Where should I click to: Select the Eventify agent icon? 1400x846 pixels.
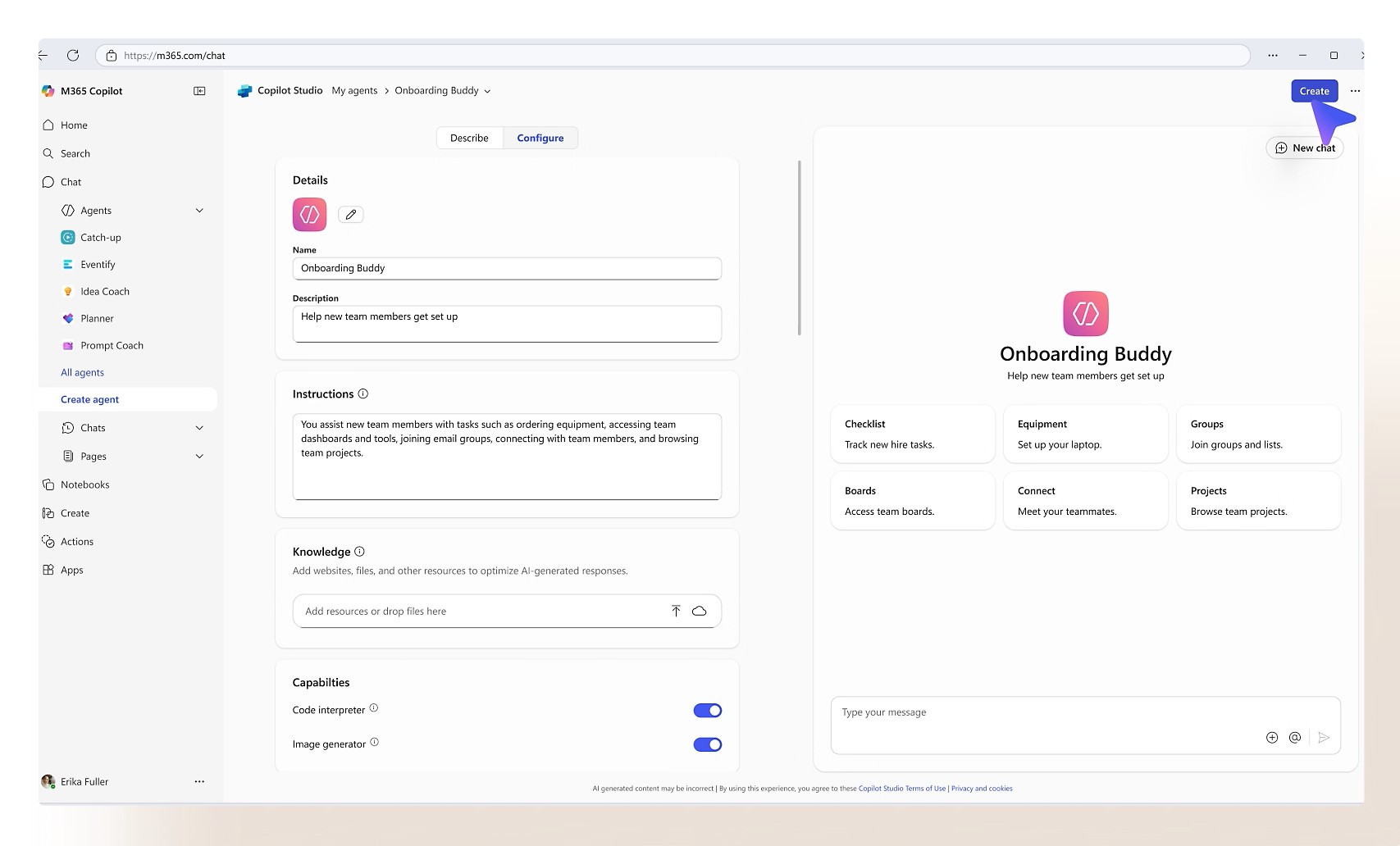98,264
